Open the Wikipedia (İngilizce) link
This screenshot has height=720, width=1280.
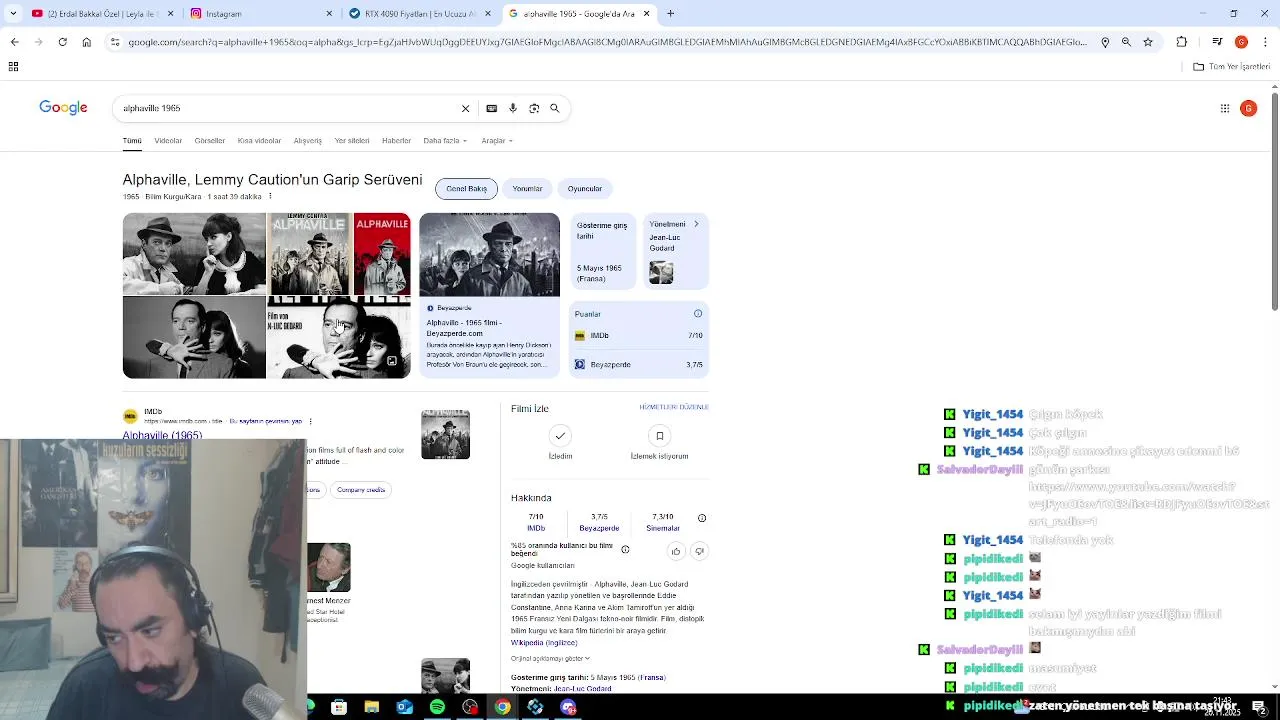(544, 643)
